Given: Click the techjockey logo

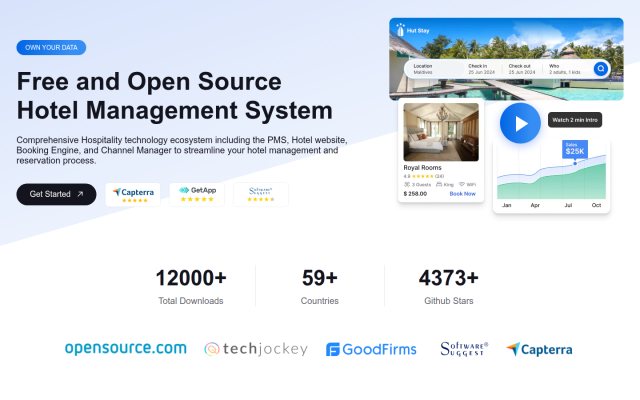Looking at the screenshot, I should pos(256,349).
